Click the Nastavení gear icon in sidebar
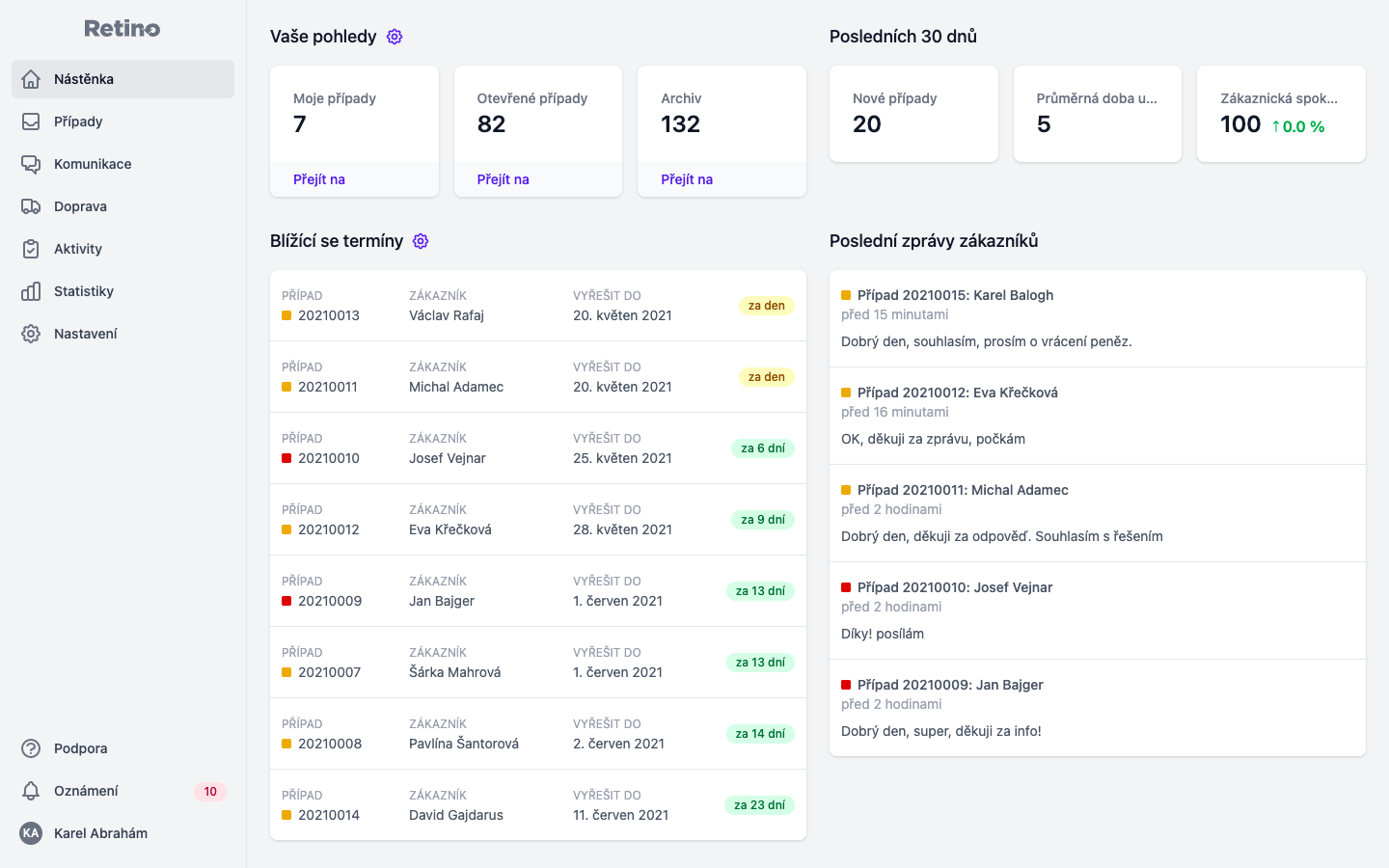1389x868 pixels. point(31,334)
